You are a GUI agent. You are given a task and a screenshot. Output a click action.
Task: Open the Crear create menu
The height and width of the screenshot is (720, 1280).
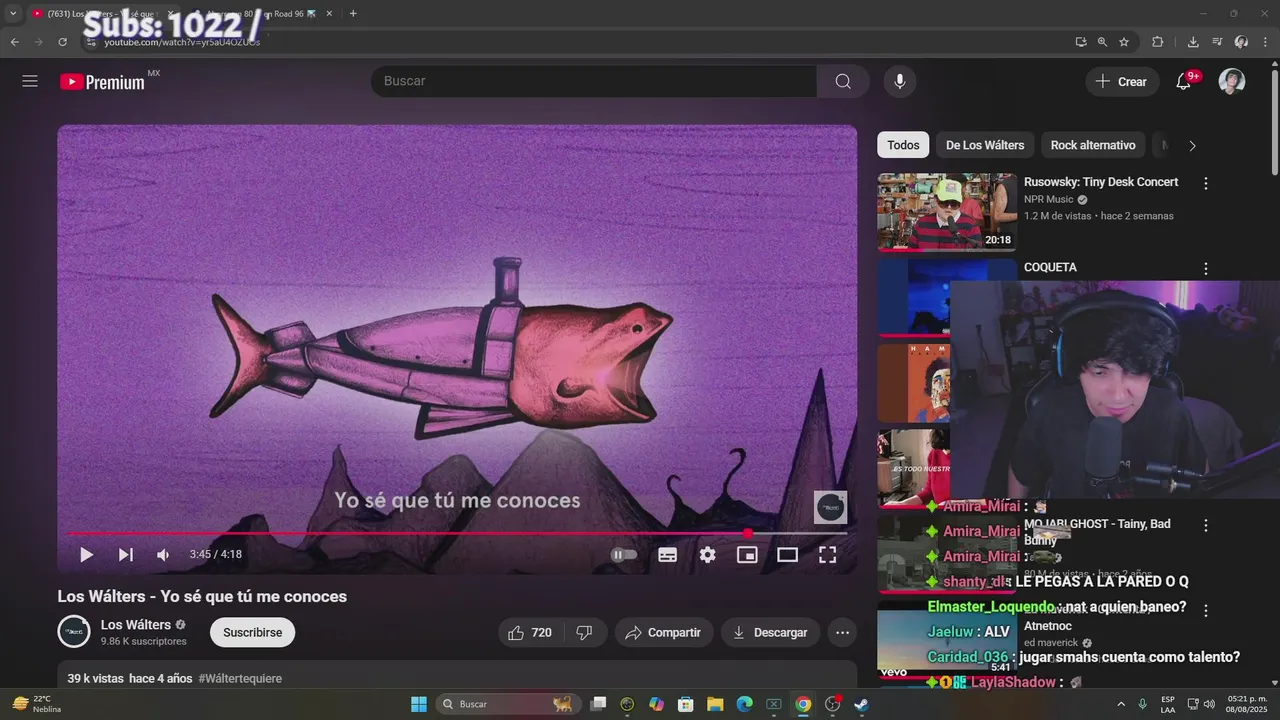click(1122, 81)
